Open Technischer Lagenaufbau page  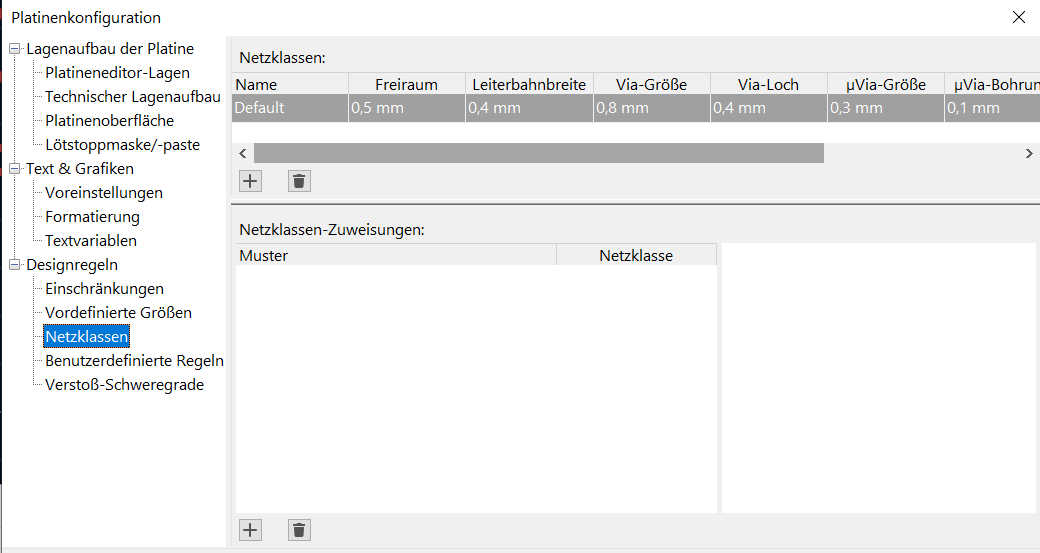[132, 97]
